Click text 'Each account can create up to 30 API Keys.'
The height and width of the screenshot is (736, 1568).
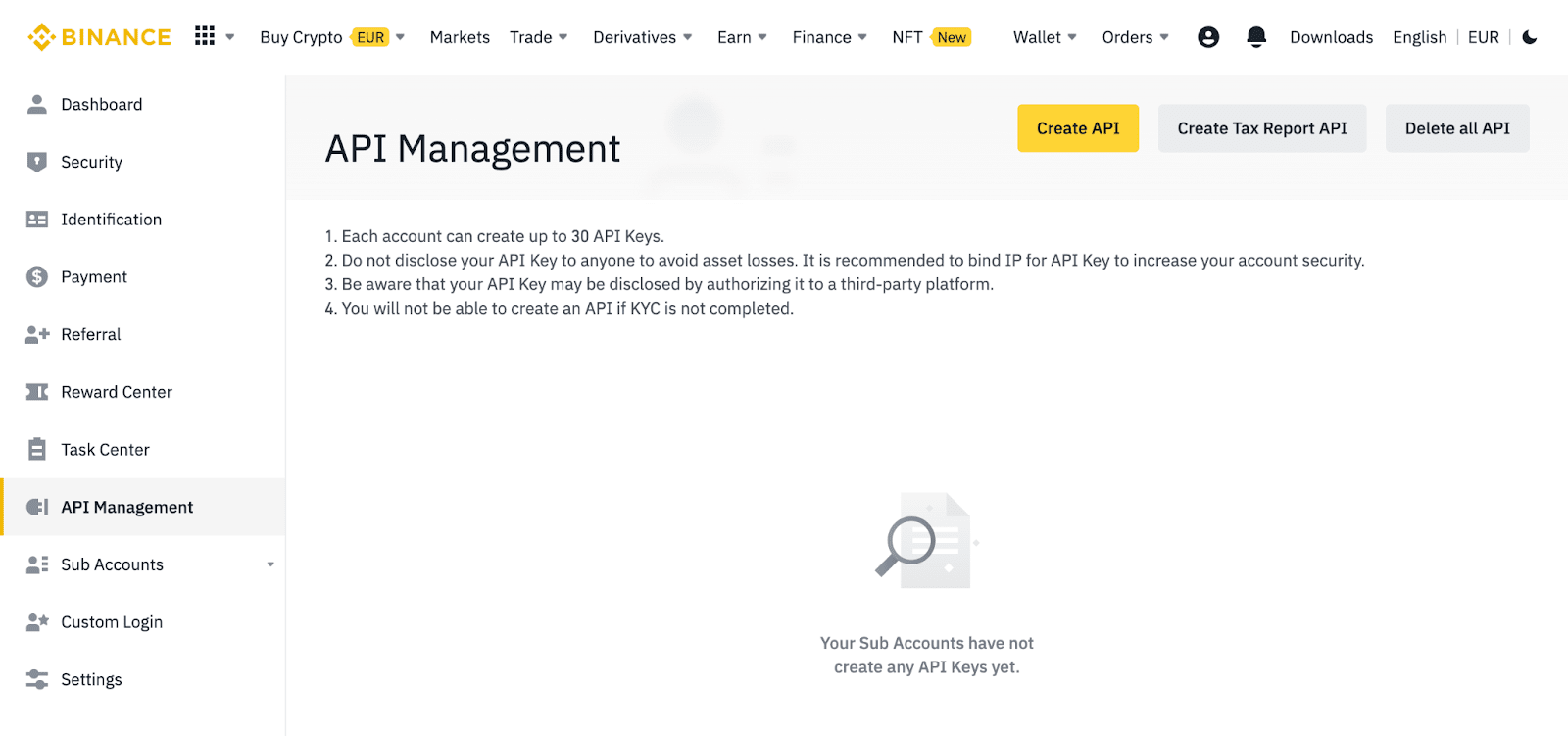[x=503, y=236]
